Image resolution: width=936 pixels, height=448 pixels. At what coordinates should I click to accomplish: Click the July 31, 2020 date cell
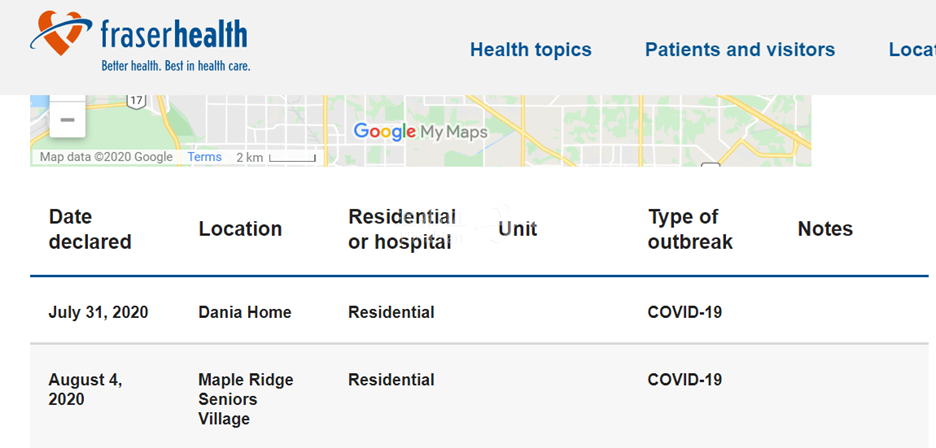pos(98,312)
